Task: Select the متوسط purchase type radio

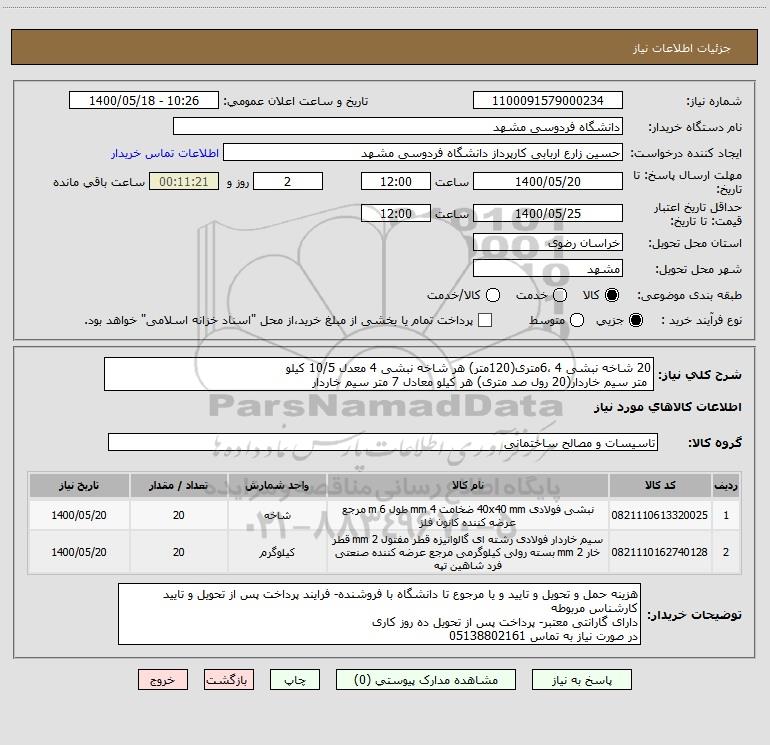Action: coord(577,320)
